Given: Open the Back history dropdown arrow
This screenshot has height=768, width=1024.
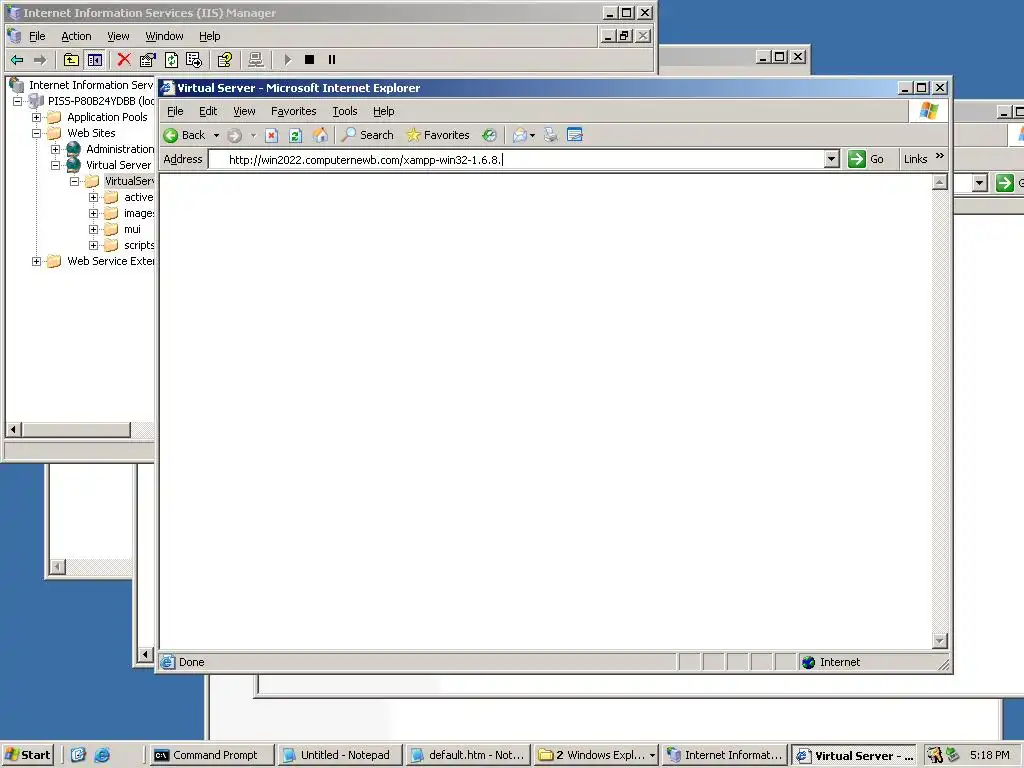Looking at the screenshot, I should pyautogui.click(x=216, y=136).
